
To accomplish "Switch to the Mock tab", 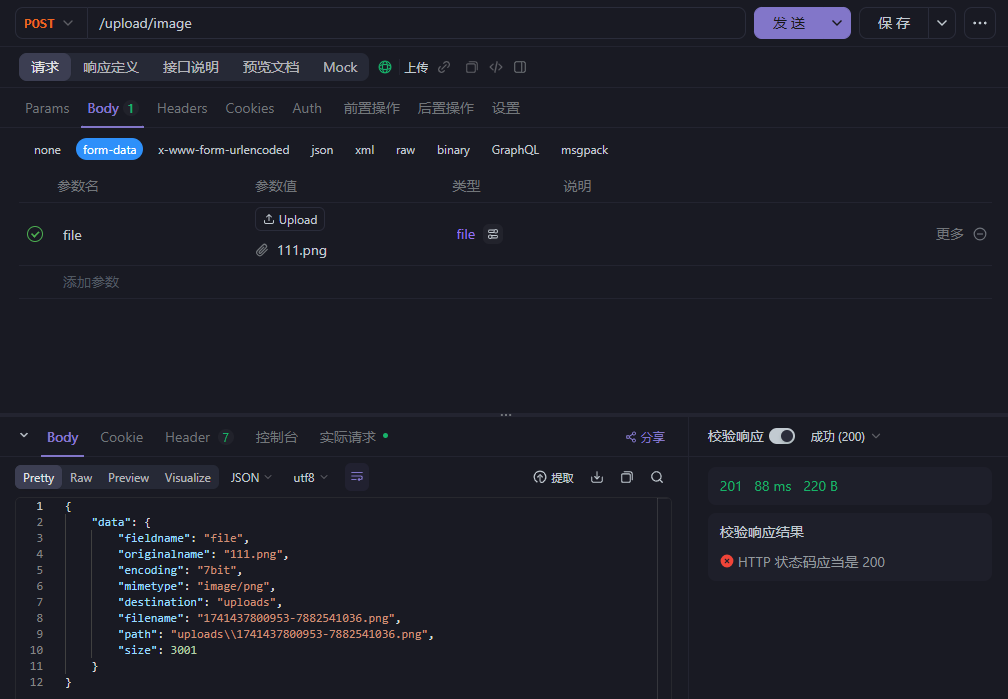I will 340,67.
